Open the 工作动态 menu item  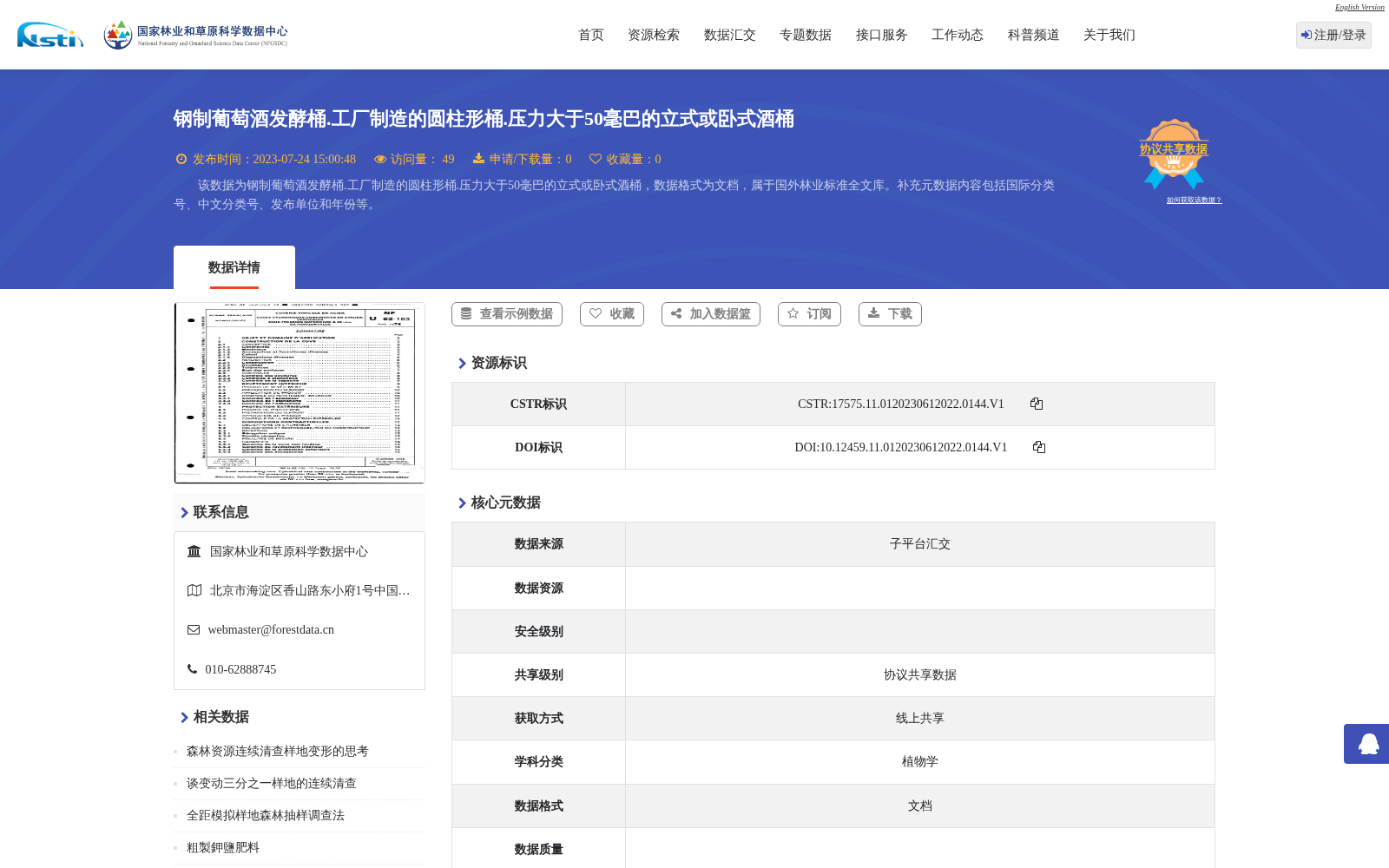pyautogui.click(x=958, y=35)
